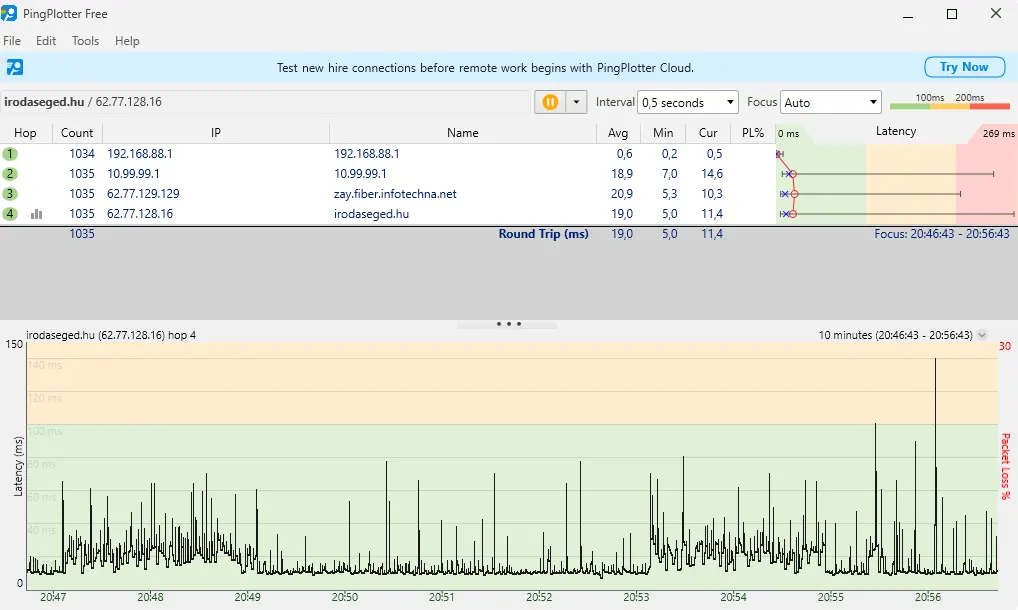Expand the 10 minutes timeline graph chevron
1018x610 pixels.
(x=982, y=336)
